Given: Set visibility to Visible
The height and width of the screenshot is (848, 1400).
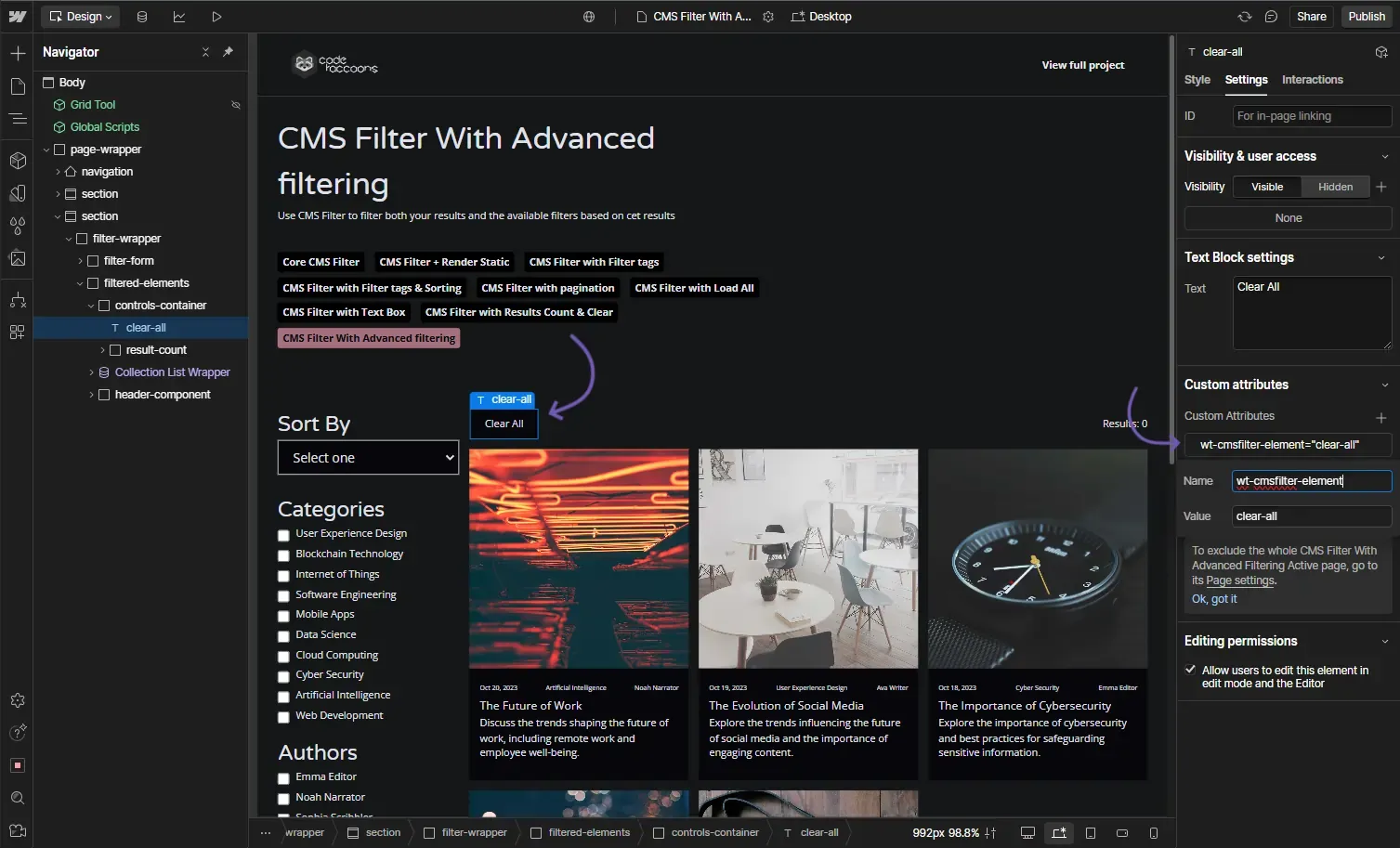Looking at the screenshot, I should point(1267,187).
